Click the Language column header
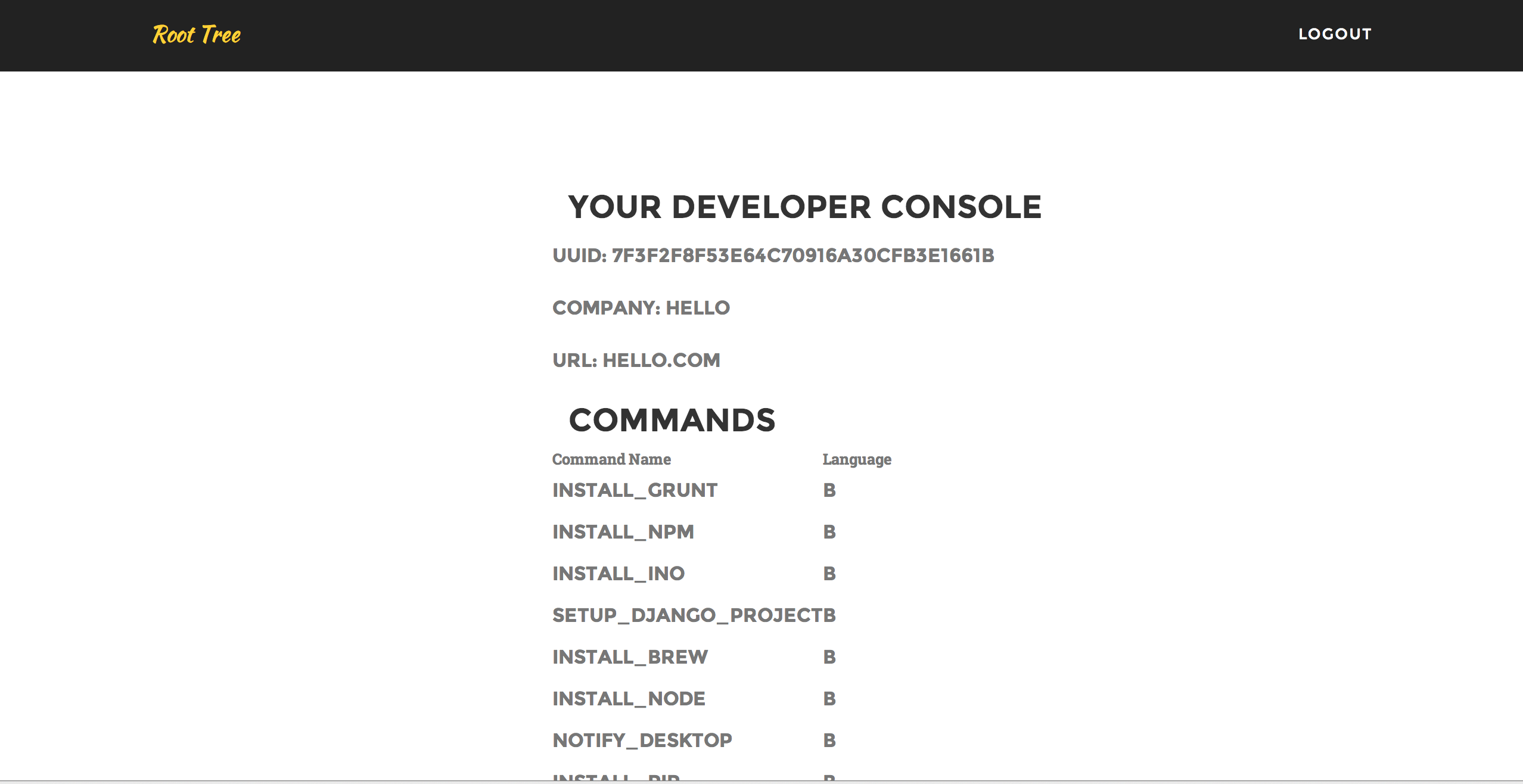Screen dimensions: 1523x784 pyautogui.click(x=856, y=459)
